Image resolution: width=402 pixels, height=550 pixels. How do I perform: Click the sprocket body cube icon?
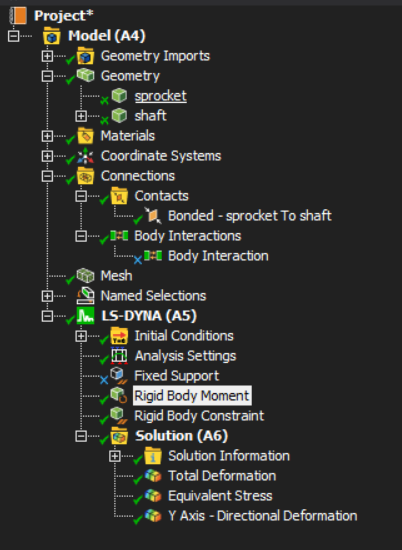(119, 95)
